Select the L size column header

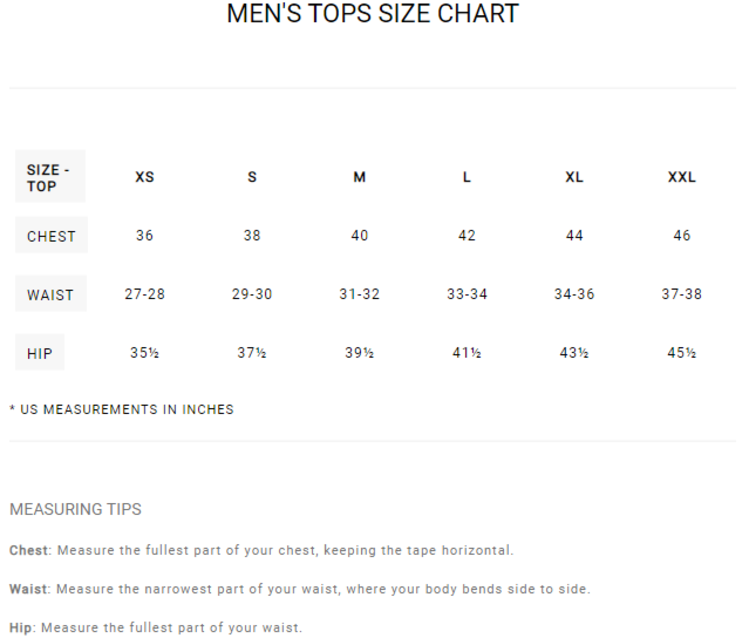(467, 177)
